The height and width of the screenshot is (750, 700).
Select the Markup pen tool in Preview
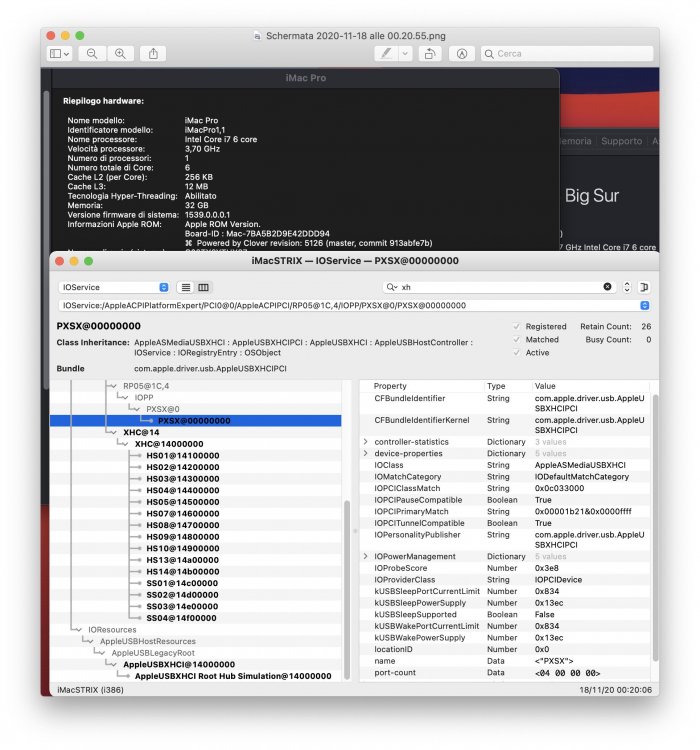pos(386,54)
